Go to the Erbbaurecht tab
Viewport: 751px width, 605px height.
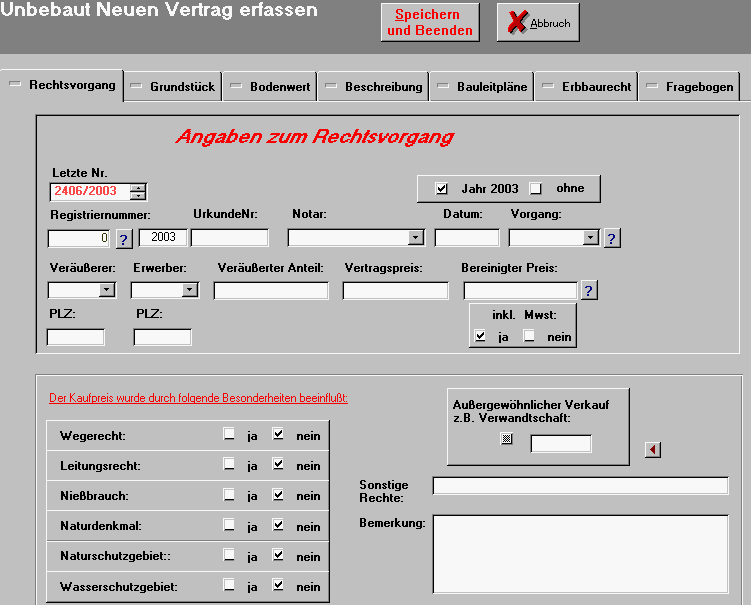click(x=586, y=87)
